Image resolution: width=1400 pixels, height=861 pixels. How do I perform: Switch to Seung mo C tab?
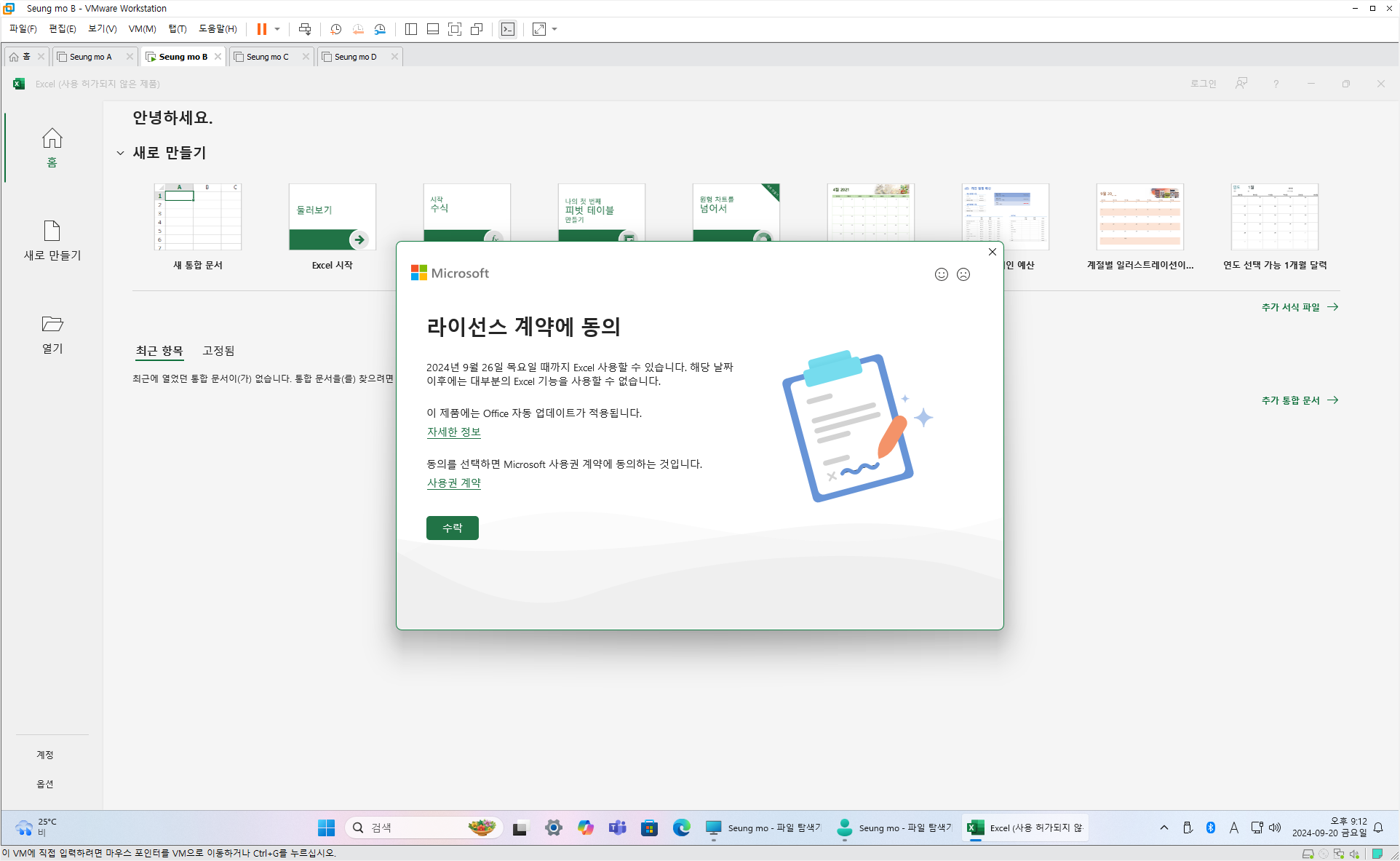pos(267,57)
